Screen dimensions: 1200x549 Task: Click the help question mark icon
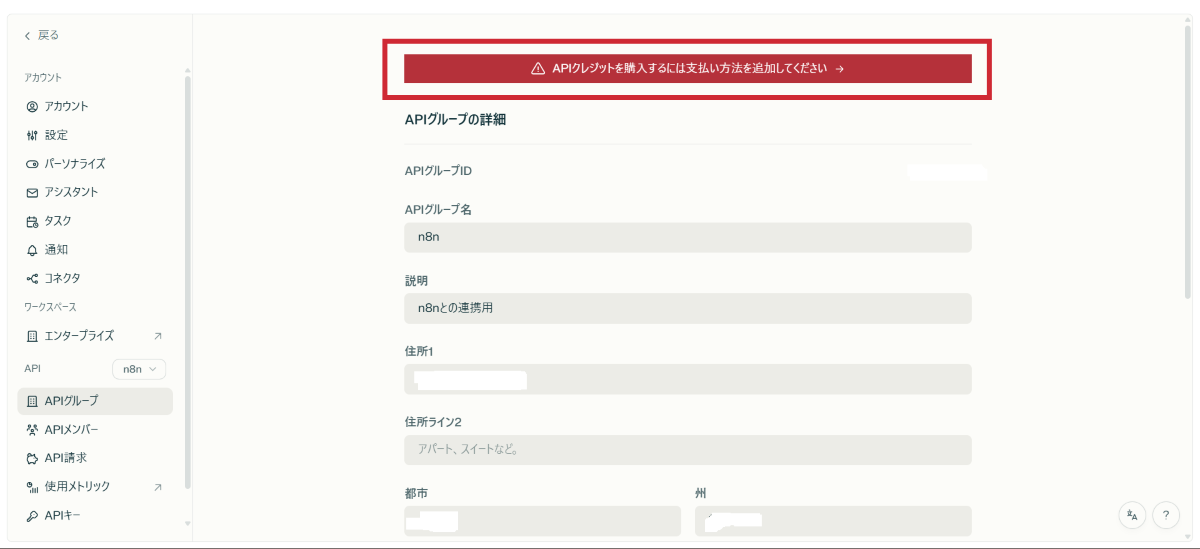pos(1166,515)
